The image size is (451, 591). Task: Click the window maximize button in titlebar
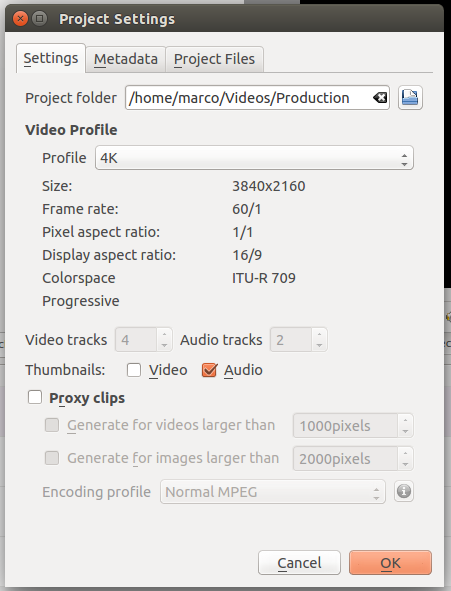[x=39, y=18]
